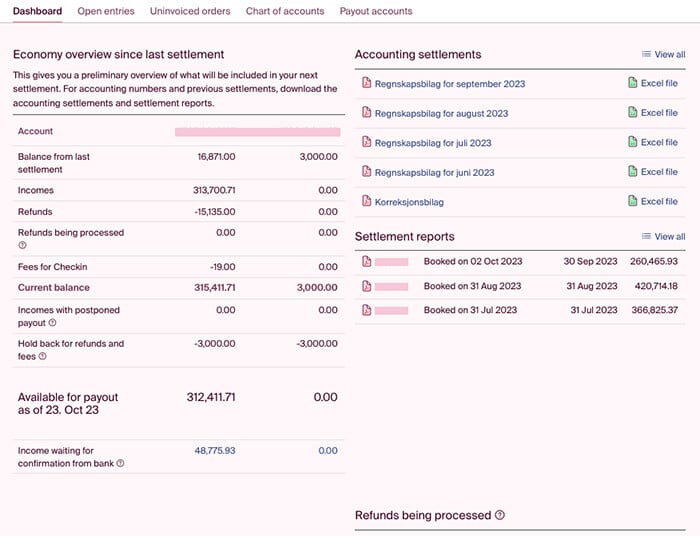Switch to Open entries tab

point(106,11)
